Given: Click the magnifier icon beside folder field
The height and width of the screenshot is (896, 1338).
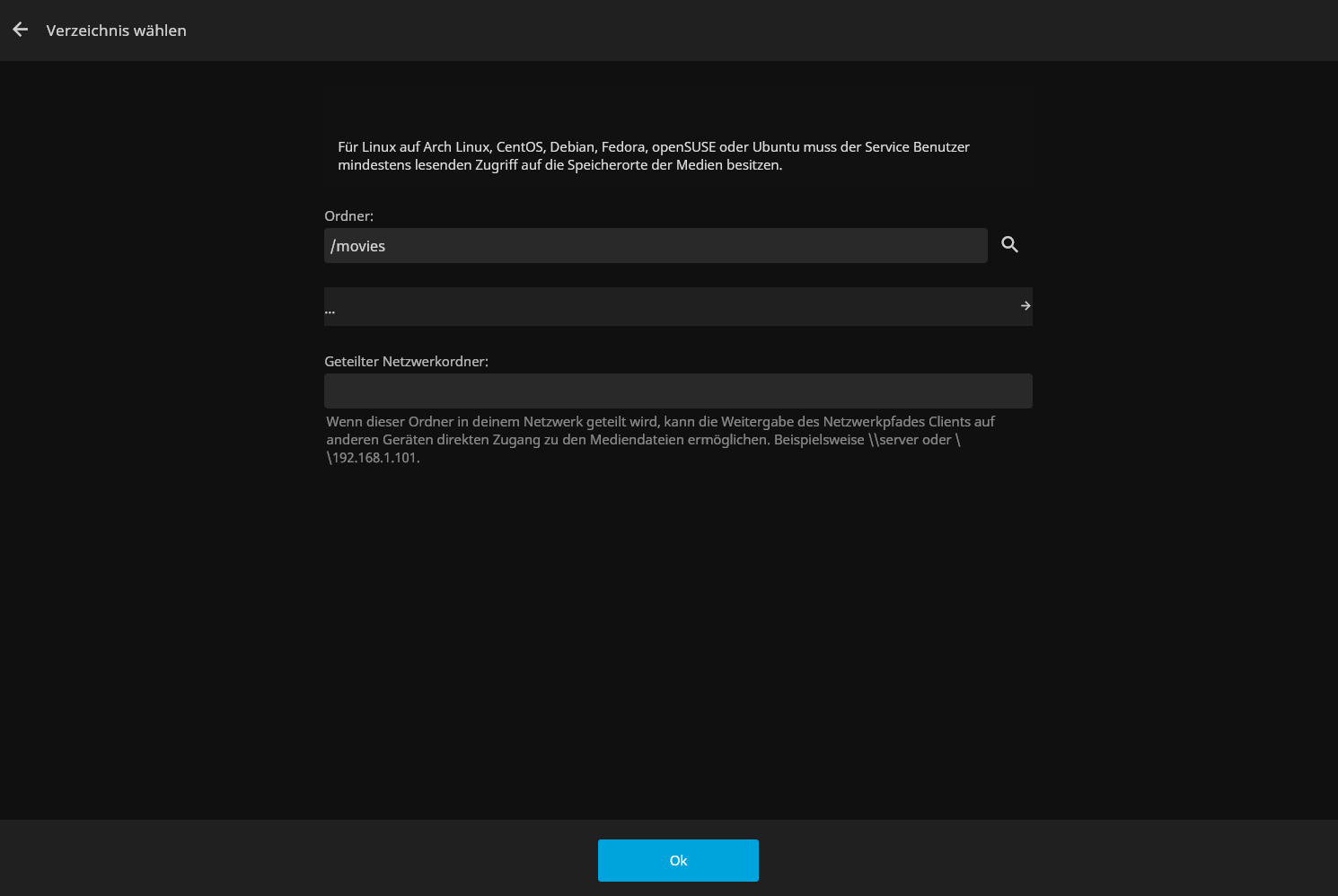Looking at the screenshot, I should 1009,245.
